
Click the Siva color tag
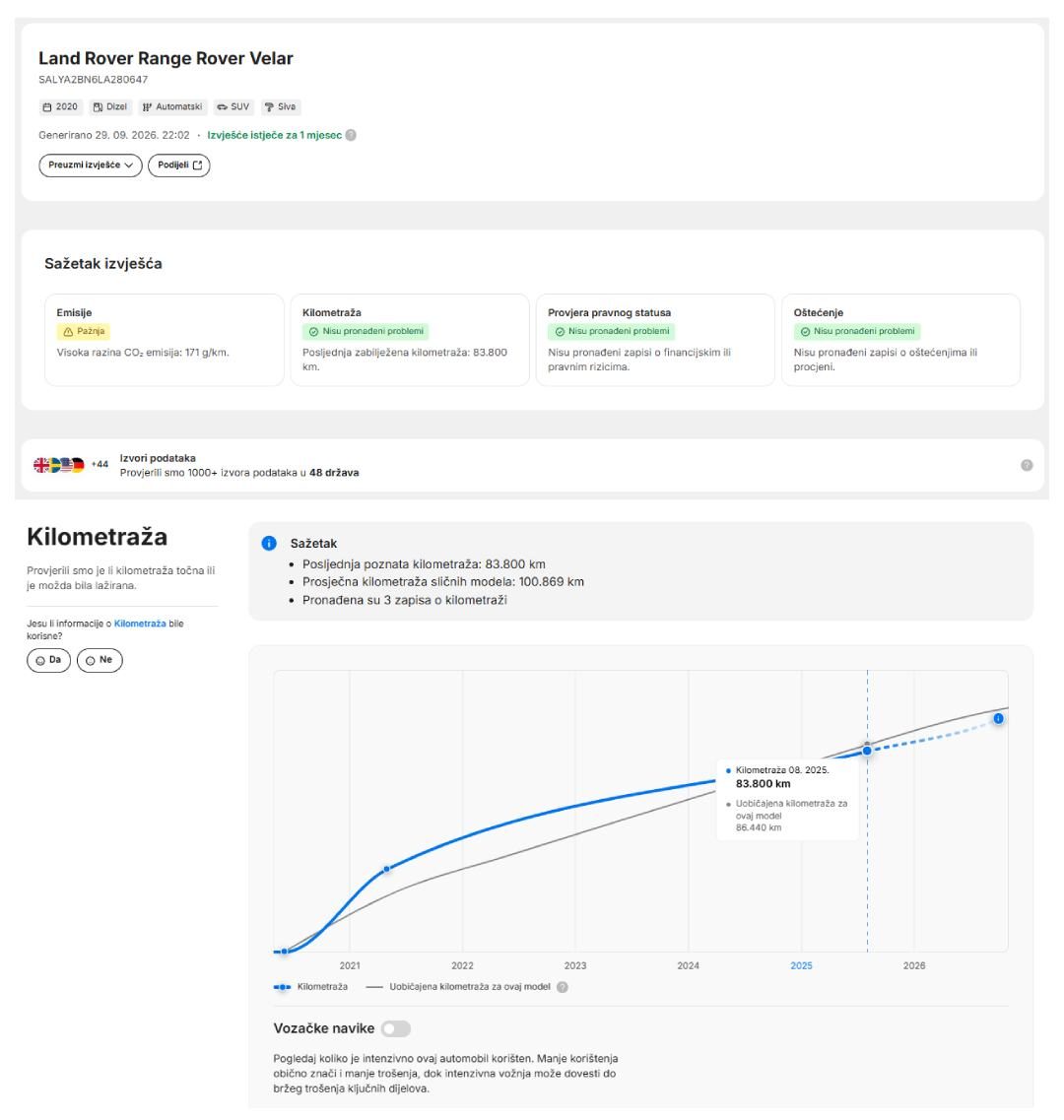point(280,107)
